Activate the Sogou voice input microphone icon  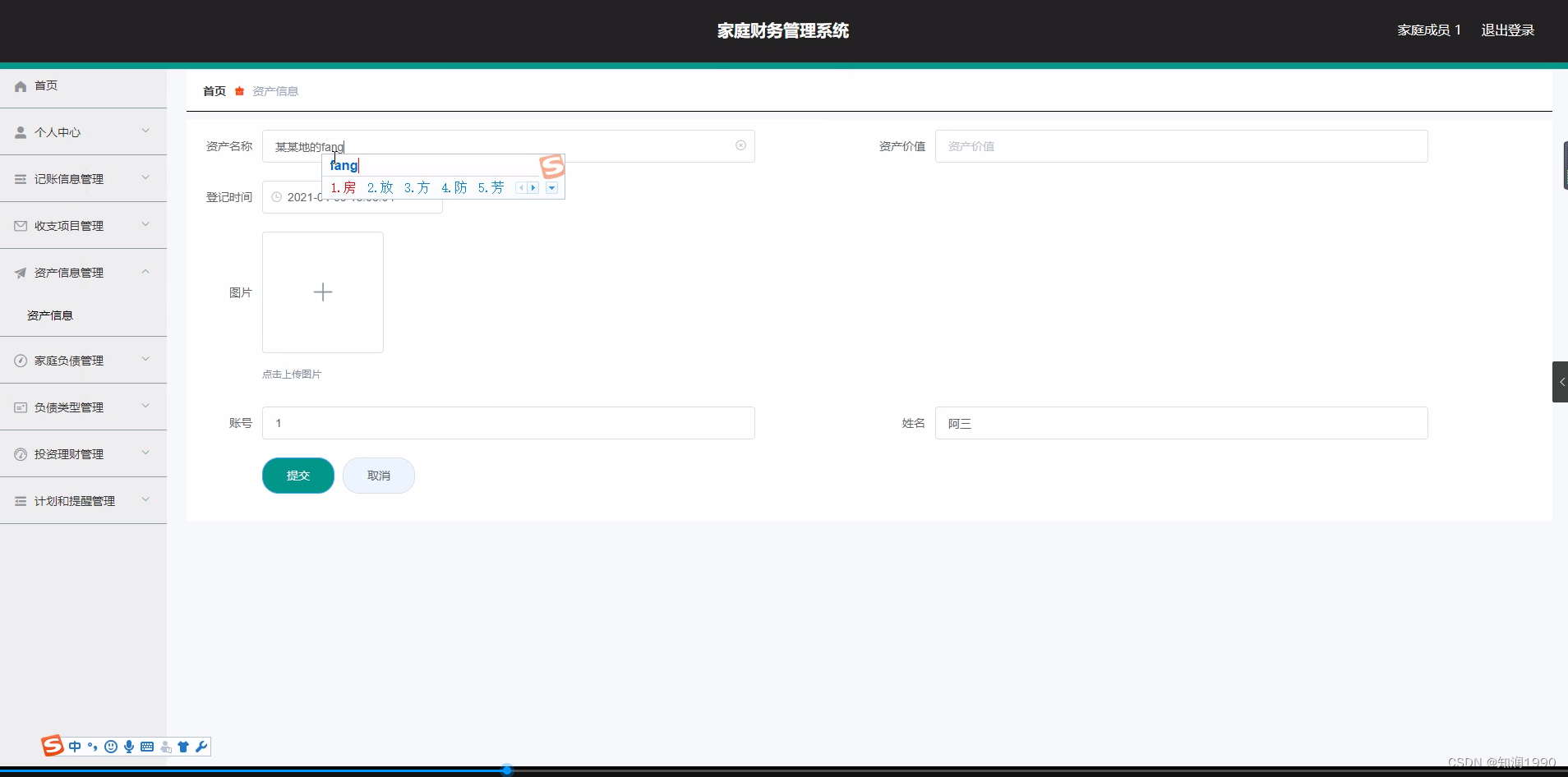128,747
